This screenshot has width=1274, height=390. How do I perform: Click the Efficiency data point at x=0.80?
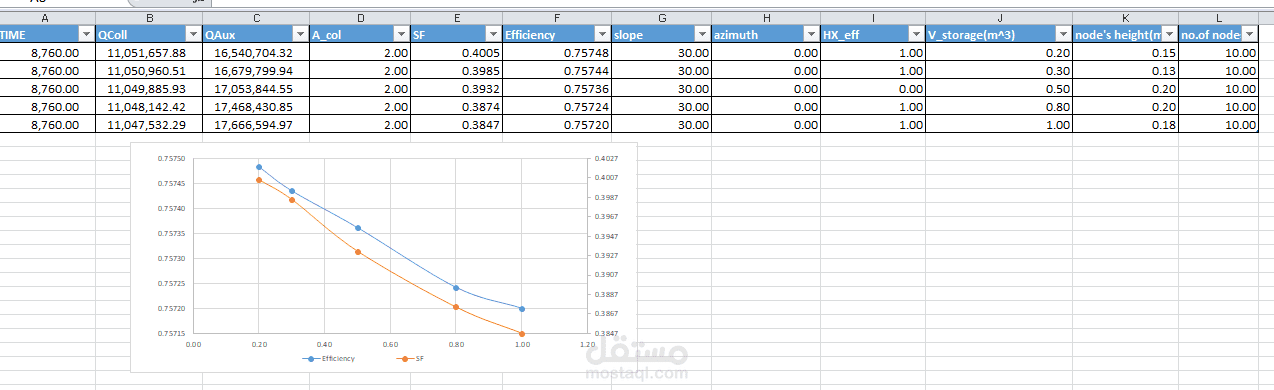coord(456,288)
